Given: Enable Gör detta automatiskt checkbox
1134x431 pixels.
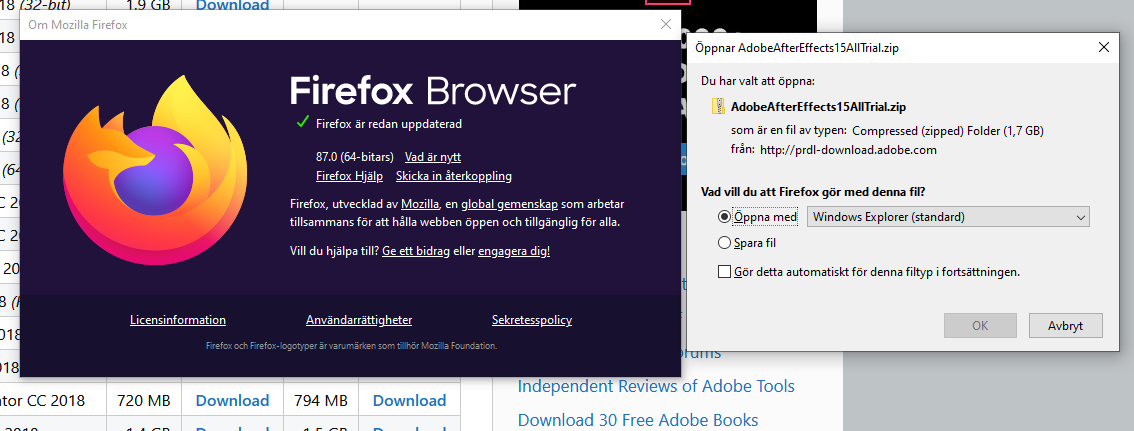Looking at the screenshot, I should point(725,271).
